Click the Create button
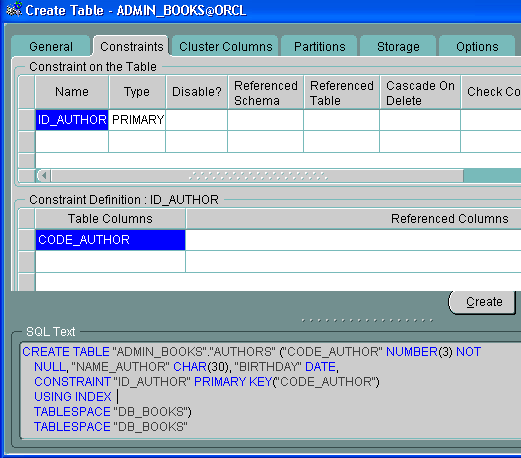The height and width of the screenshot is (458, 521). click(482, 302)
